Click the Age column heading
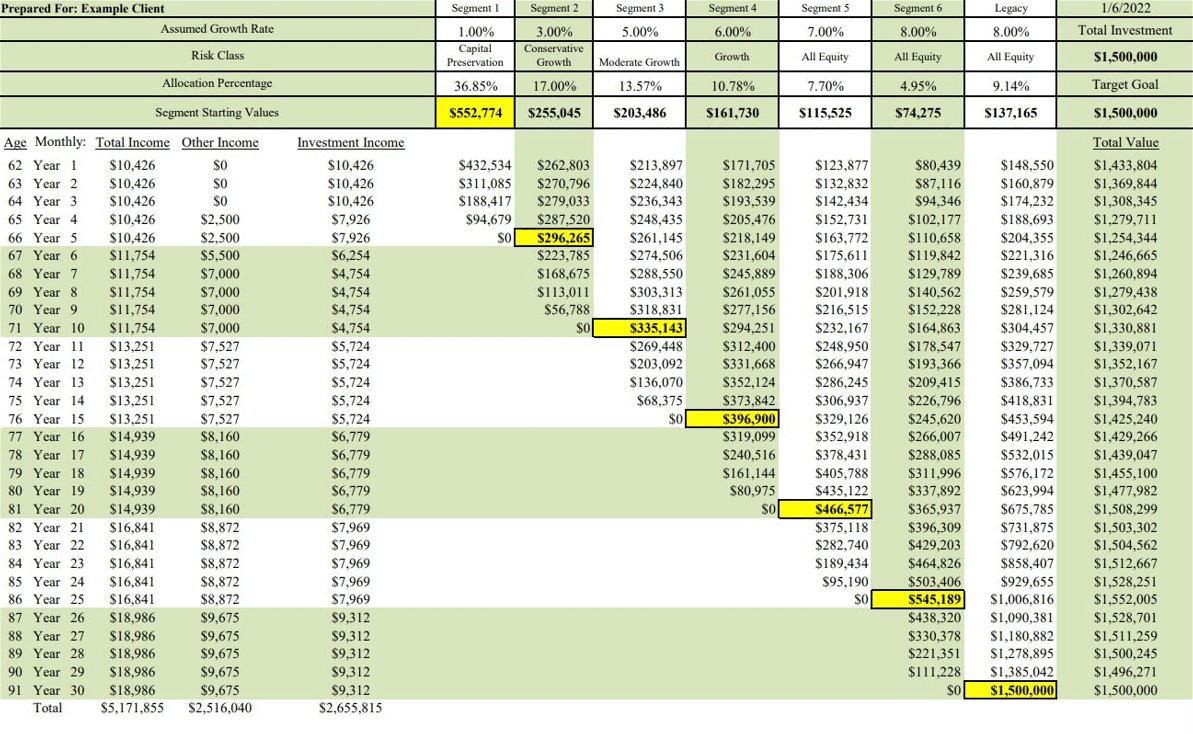Image resolution: width=1193 pixels, height=734 pixels. (x=15, y=142)
